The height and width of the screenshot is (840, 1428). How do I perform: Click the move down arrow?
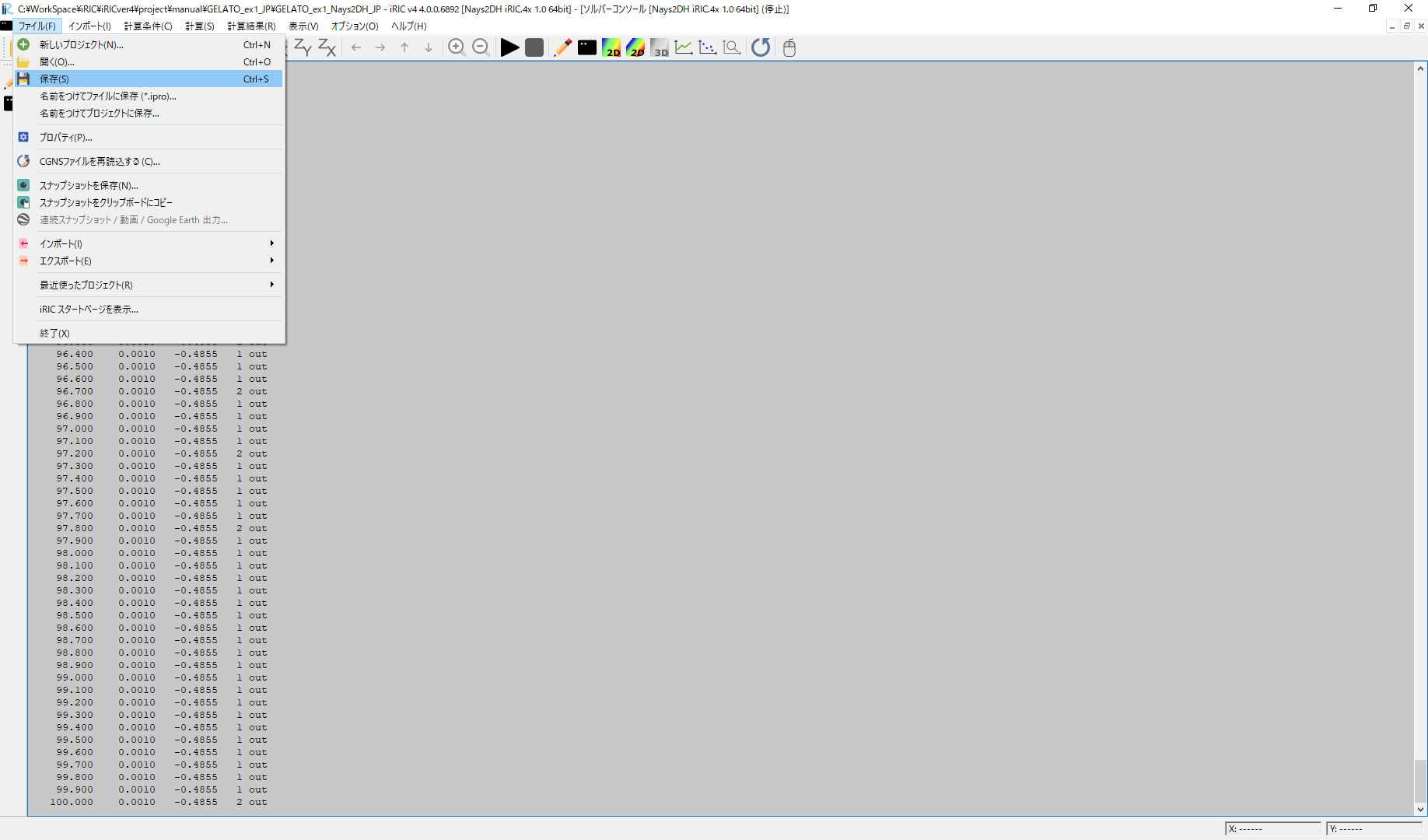(x=429, y=47)
